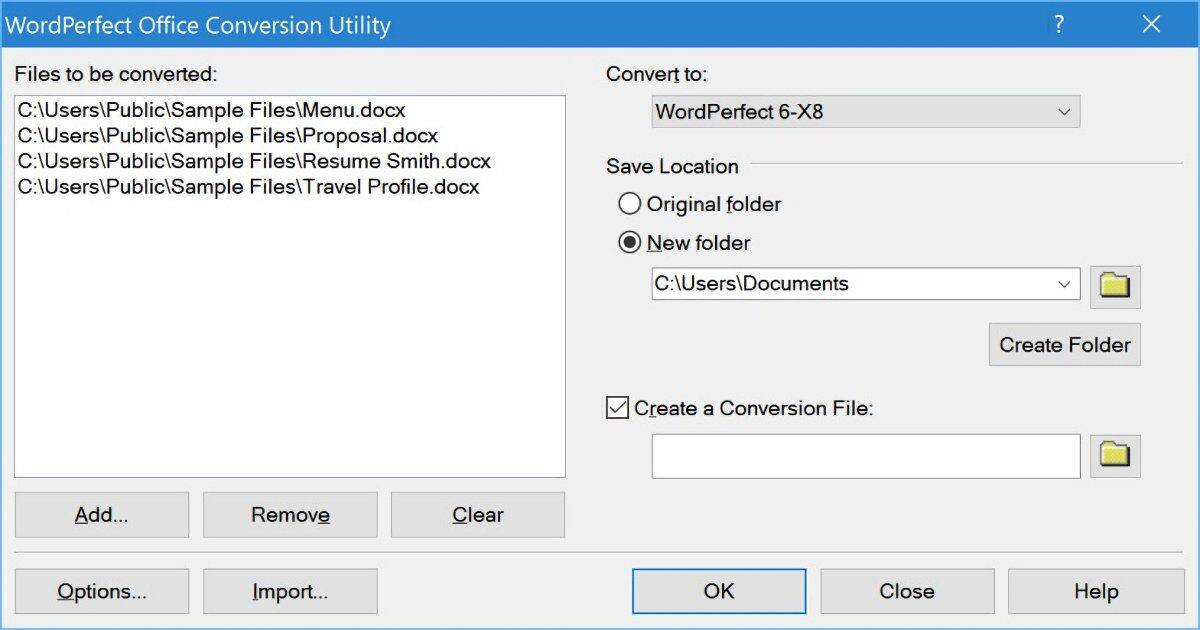Close the Conversion Utility dialog with X
The height and width of the screenshot is (630, 1200).
tap(1151, 25)
